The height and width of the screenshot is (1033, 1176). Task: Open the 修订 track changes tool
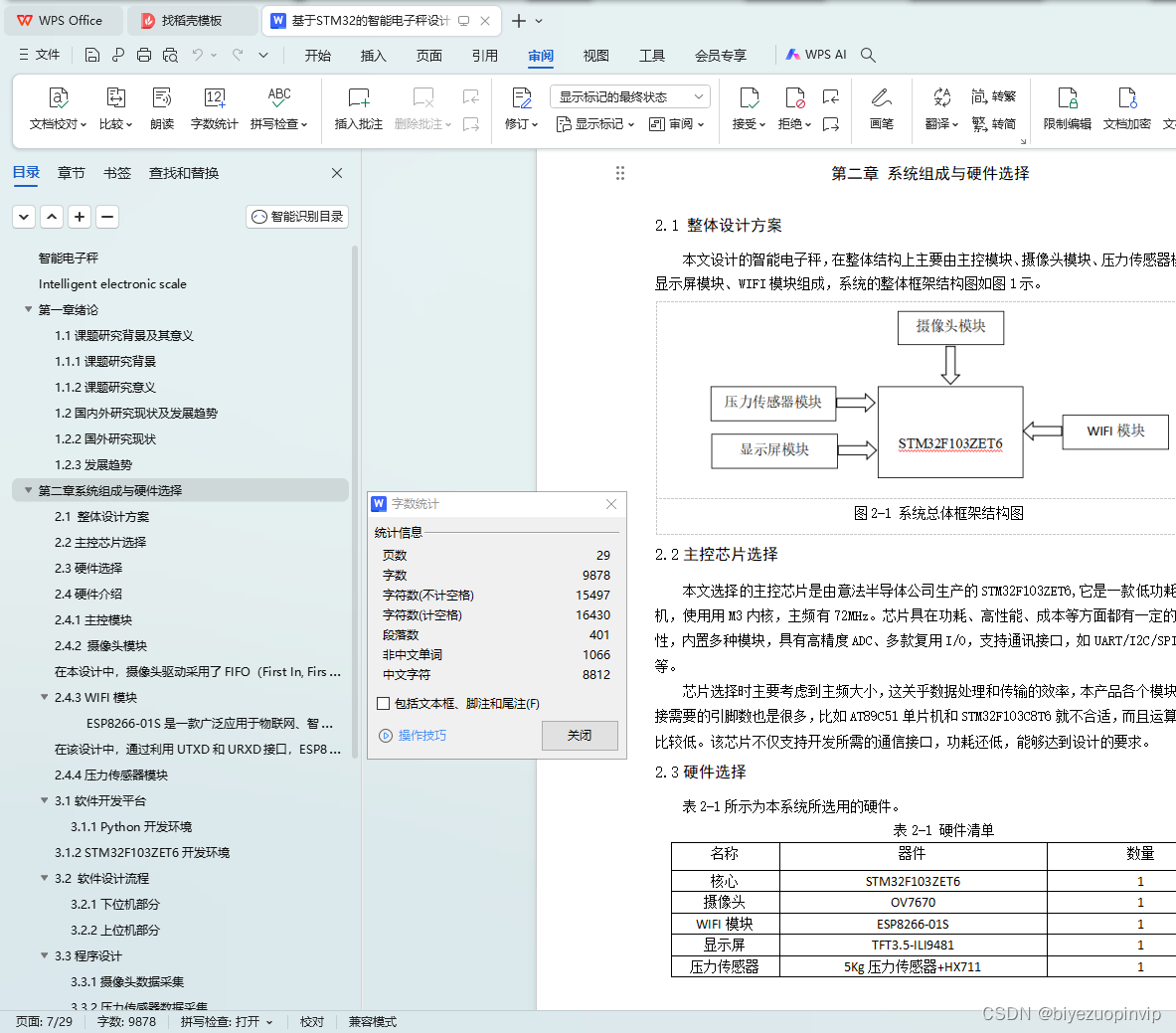pos(521,108)
